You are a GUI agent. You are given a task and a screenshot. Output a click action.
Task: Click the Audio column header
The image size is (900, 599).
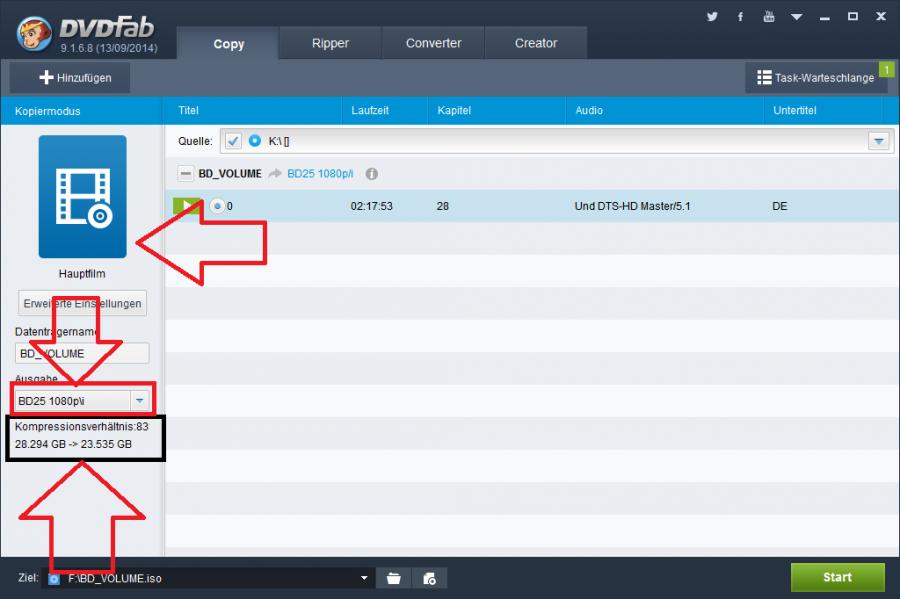[x=589, y=110]
